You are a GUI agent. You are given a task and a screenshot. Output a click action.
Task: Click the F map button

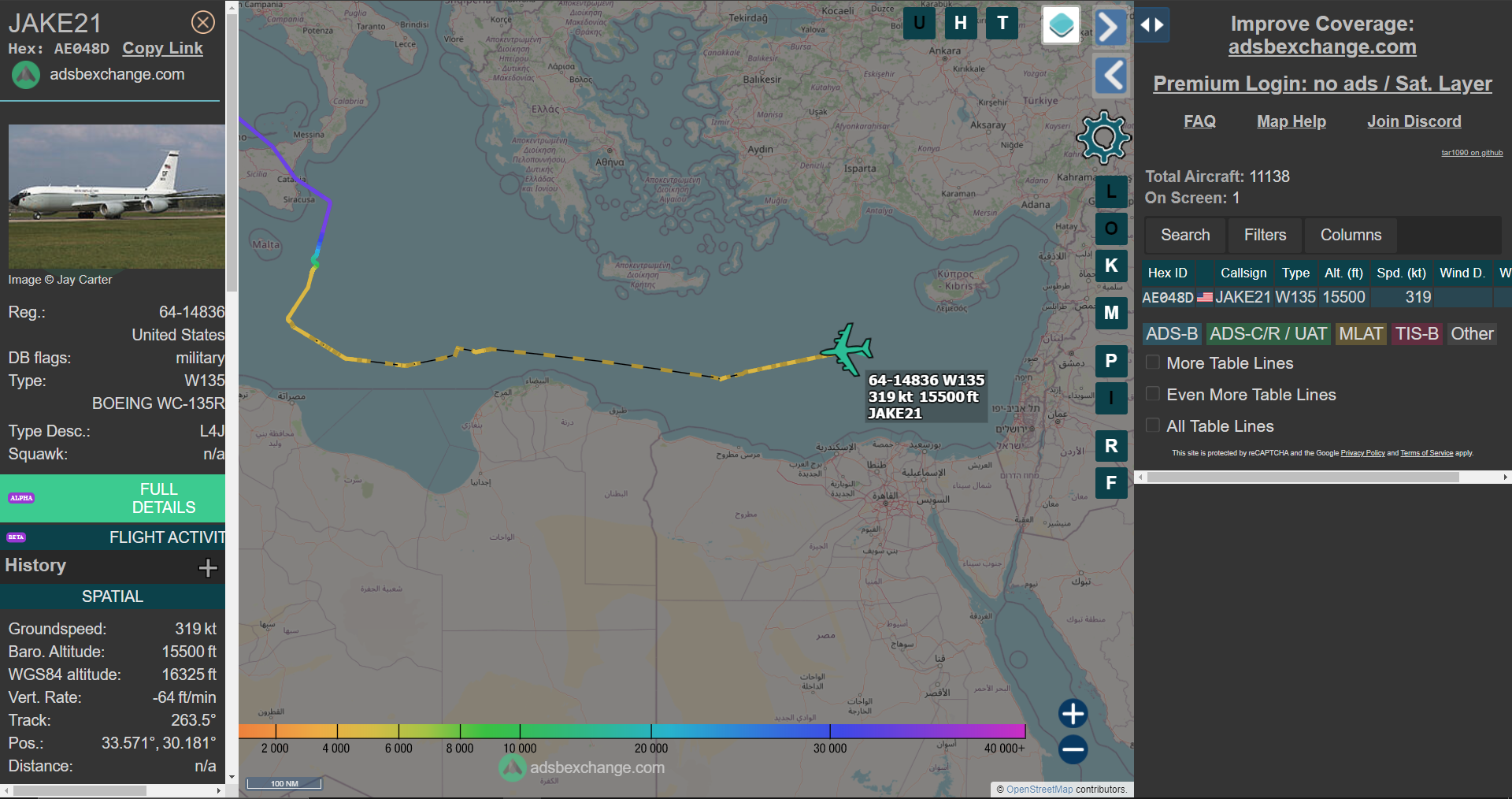tap(1111, 483)
